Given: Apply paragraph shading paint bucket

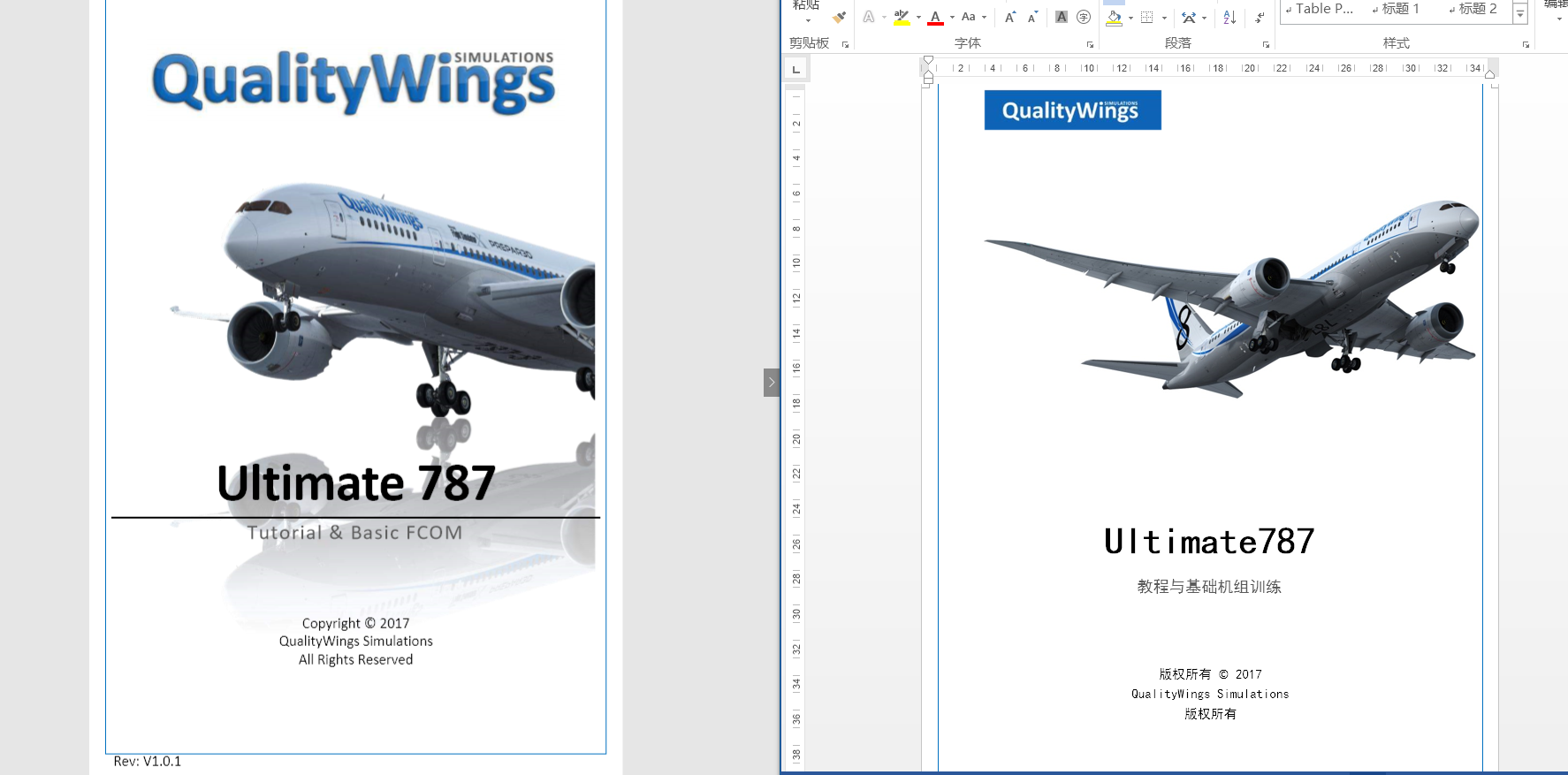Looking at the screenshot, I should (1114, 17).
